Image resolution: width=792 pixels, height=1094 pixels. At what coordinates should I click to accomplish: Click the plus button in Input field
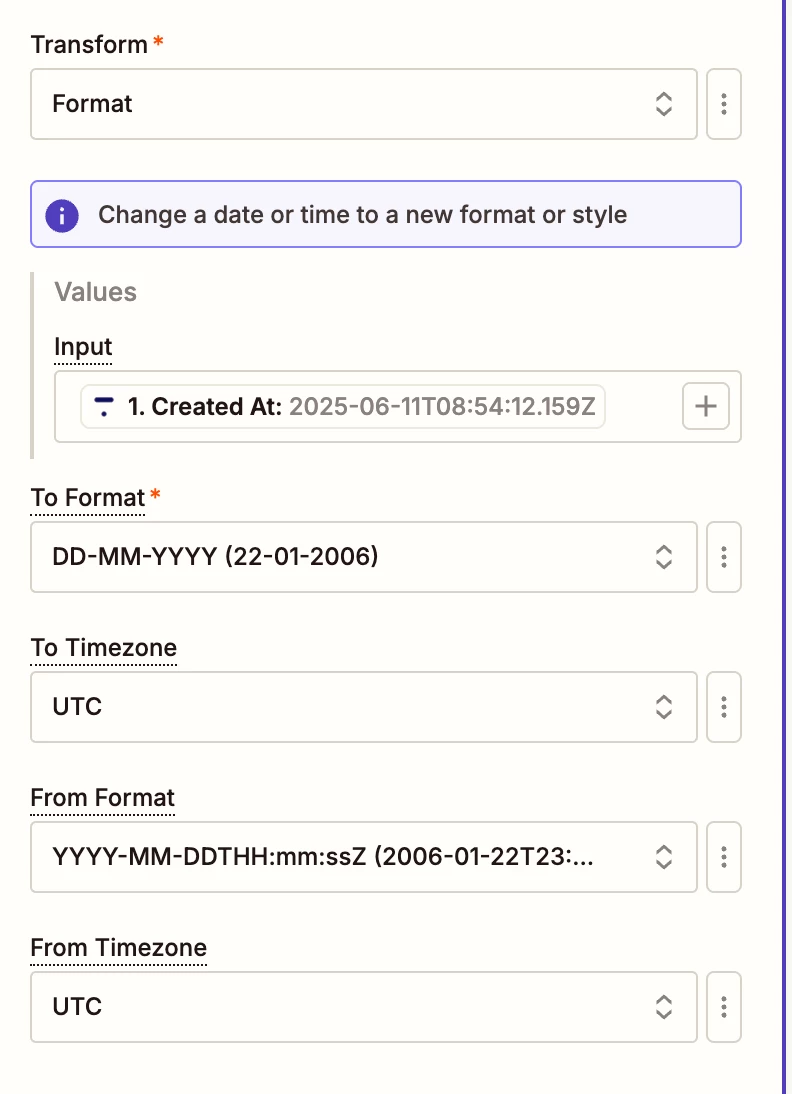(705, 406)
